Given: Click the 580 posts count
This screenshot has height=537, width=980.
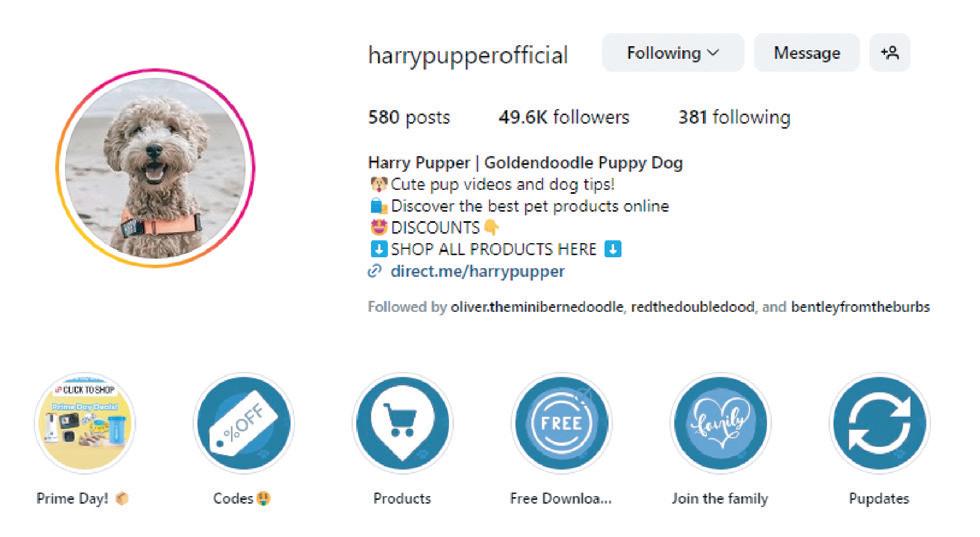Looking at the screenshot, I should pyautogui.click(x=409, y=118).
